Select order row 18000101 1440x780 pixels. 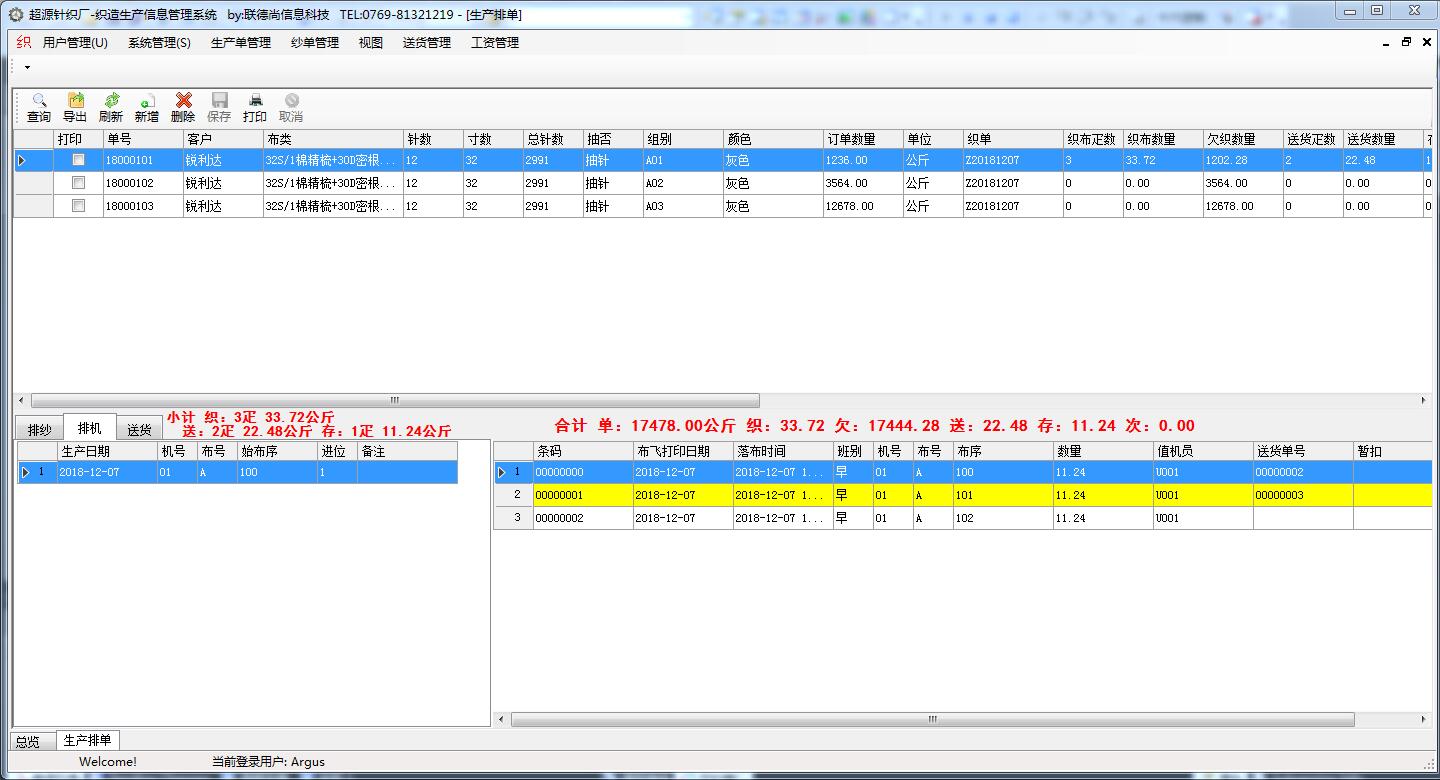pos(722,160)
